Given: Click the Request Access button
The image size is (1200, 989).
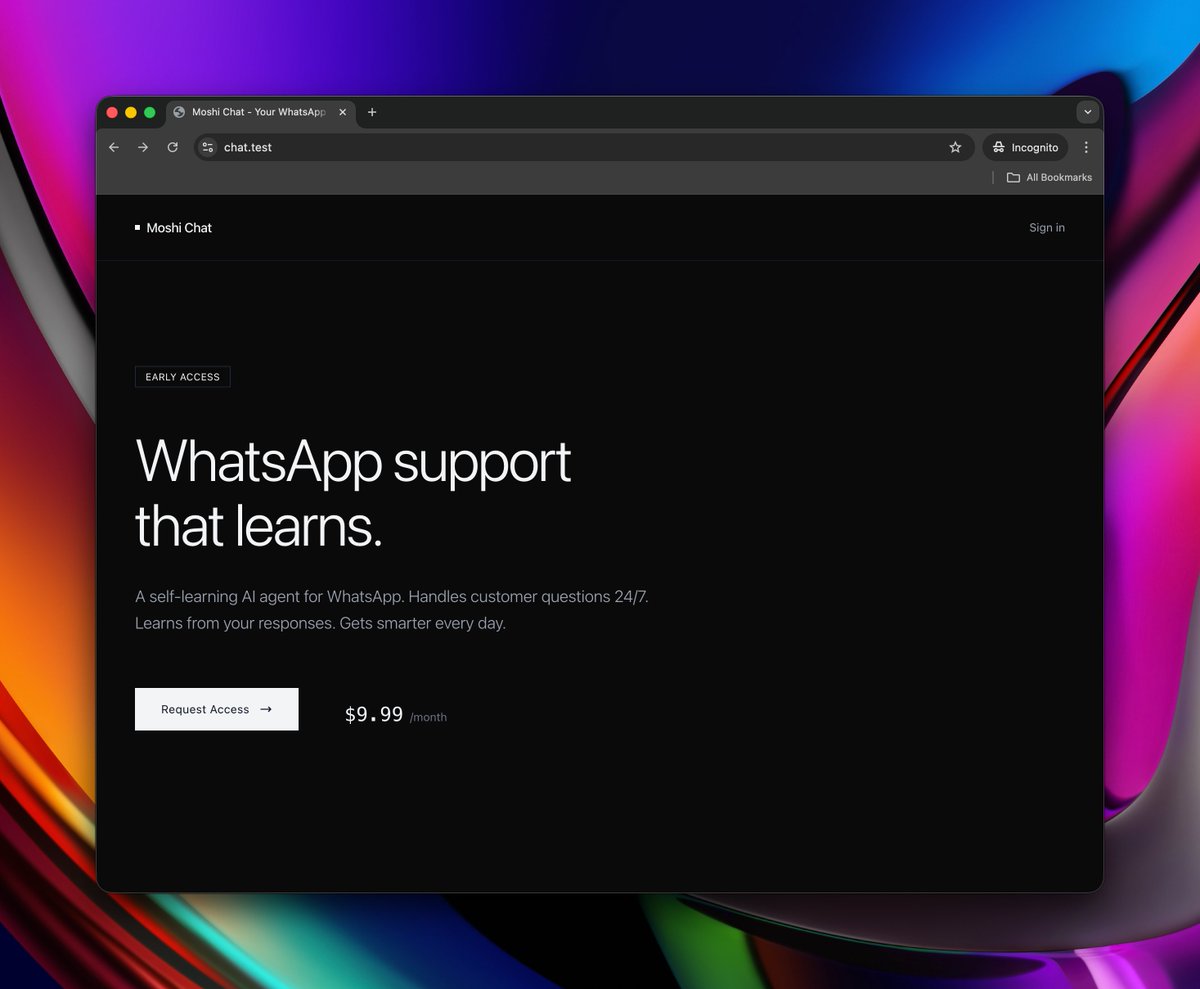Looking at the screenshot, I should 217,709.
